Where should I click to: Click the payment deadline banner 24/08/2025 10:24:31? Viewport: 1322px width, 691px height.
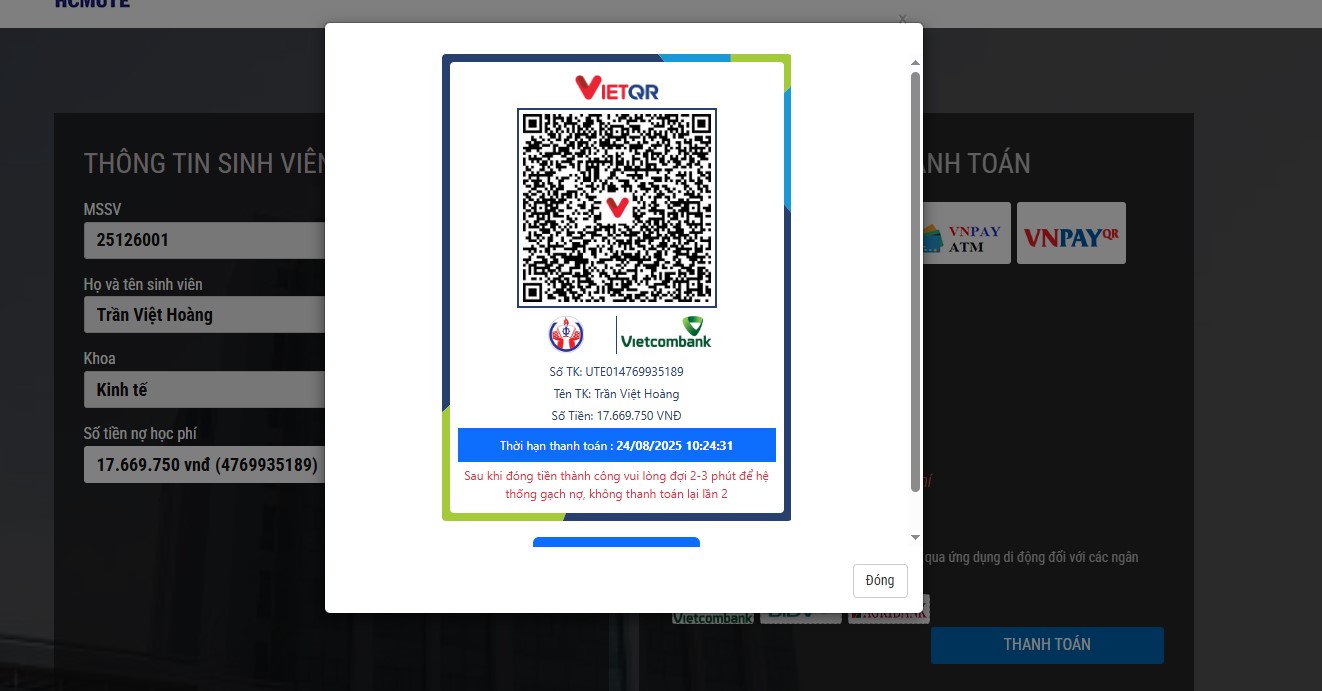tap(617, 445)
